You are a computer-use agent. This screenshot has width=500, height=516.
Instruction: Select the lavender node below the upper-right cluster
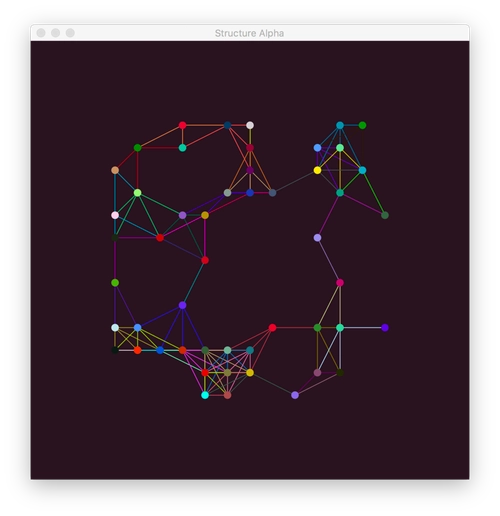(317, 238)
